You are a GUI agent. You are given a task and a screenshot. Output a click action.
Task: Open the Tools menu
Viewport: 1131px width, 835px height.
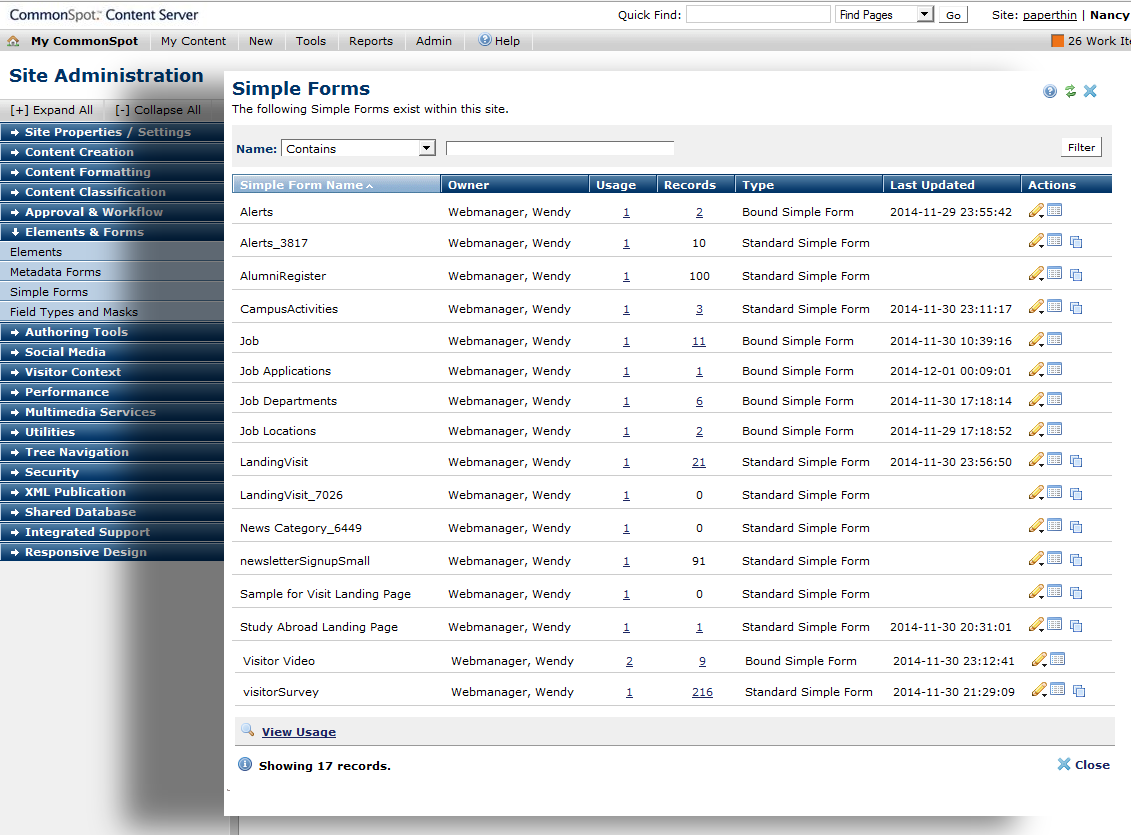tap(311, 41)
